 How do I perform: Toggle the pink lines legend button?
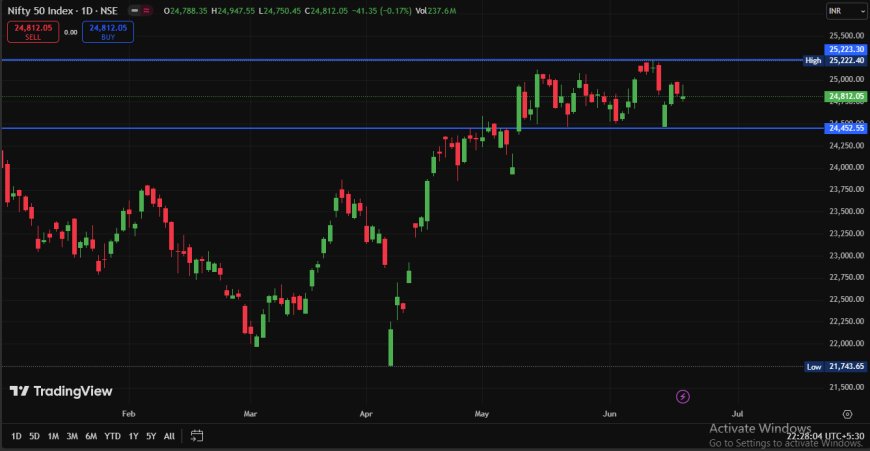(x=146, y=11)
